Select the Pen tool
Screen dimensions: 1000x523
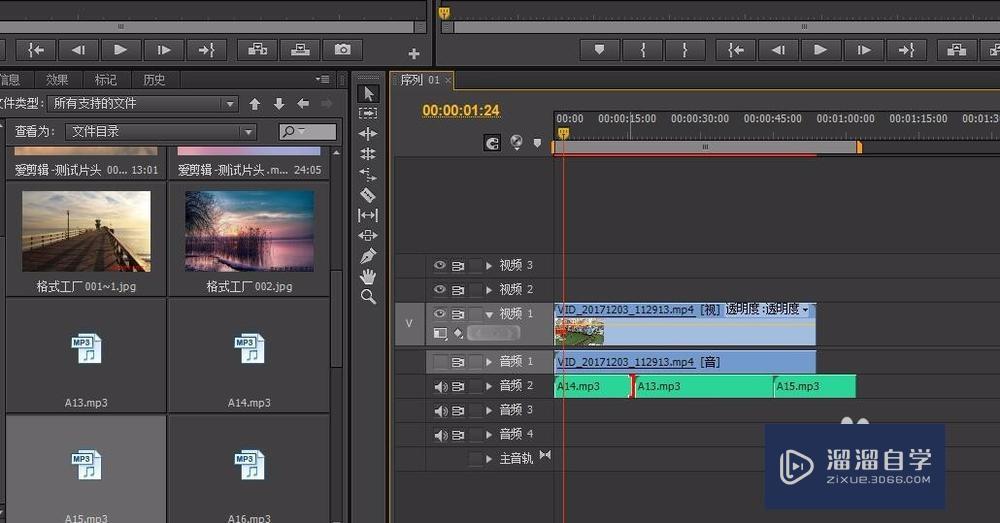(x=368, y=256)
